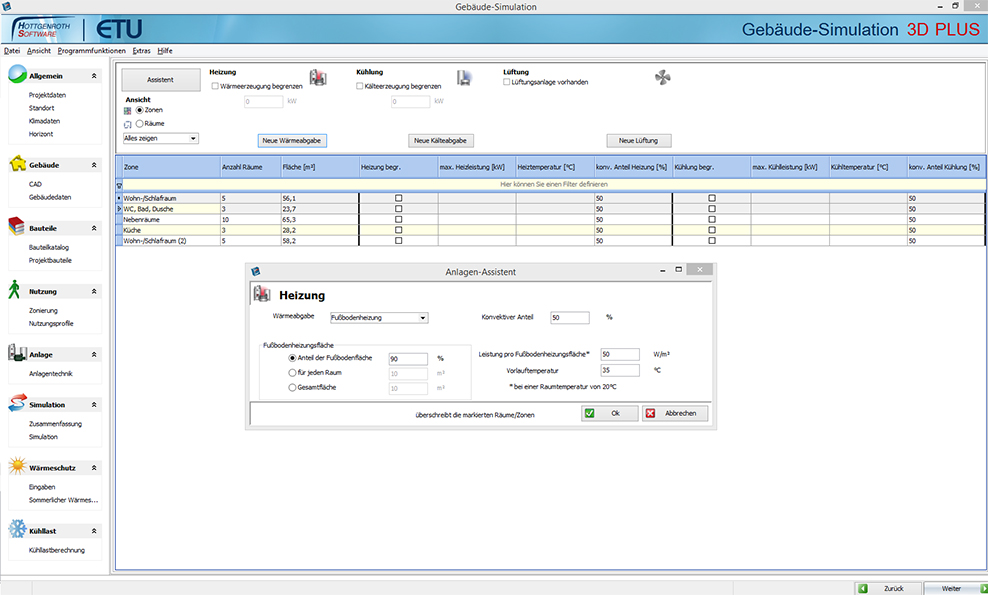This screenshot has height=595, width=988.
Task: Click the Wärmeschutz sun icon
Action: [17, 467]
